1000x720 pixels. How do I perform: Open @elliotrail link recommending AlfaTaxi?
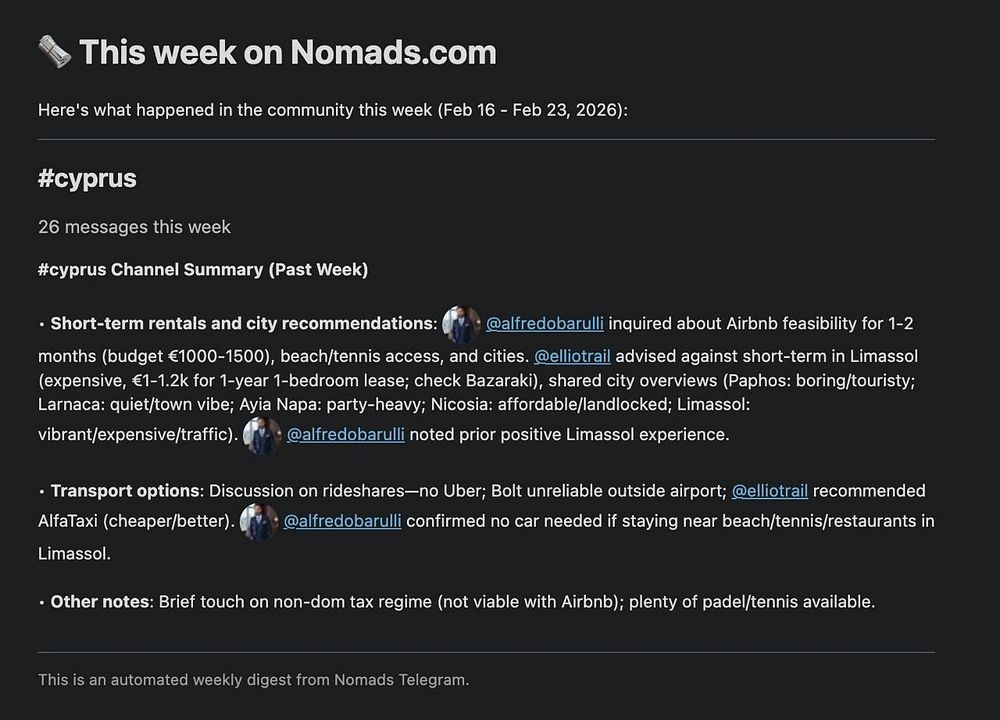tap(770, 491)
